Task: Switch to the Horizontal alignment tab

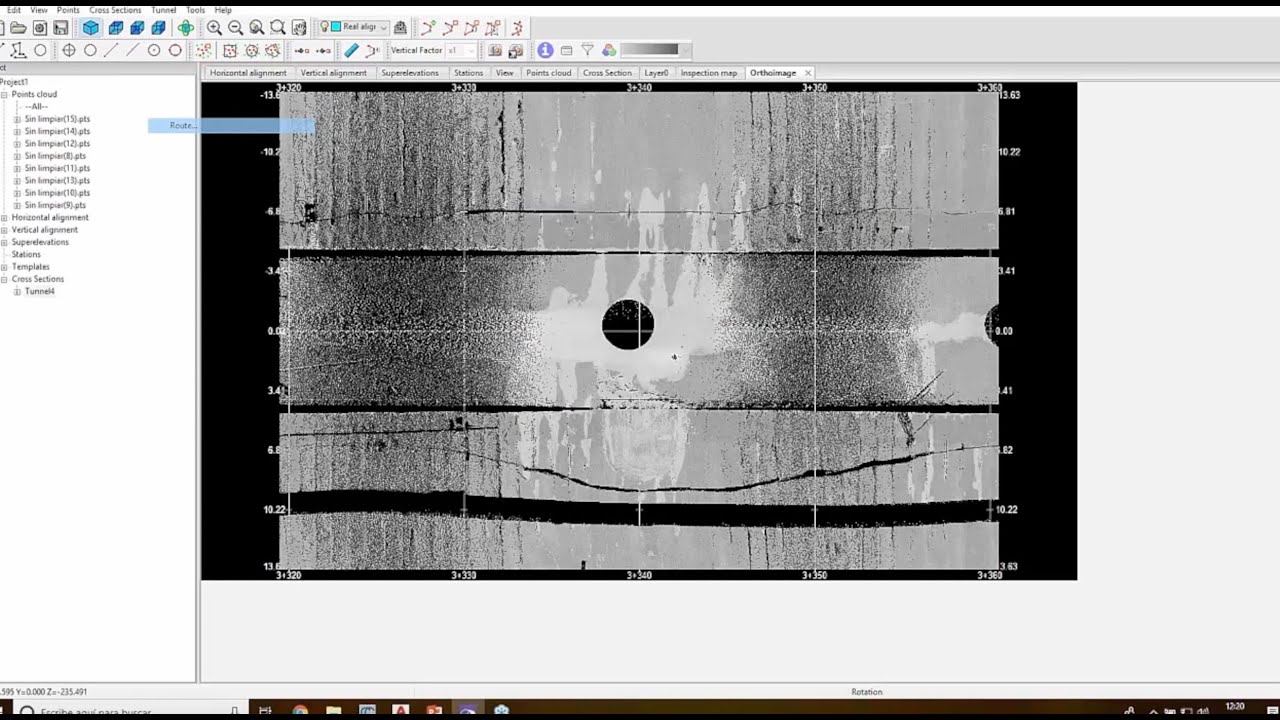Action: click(248, 73)
